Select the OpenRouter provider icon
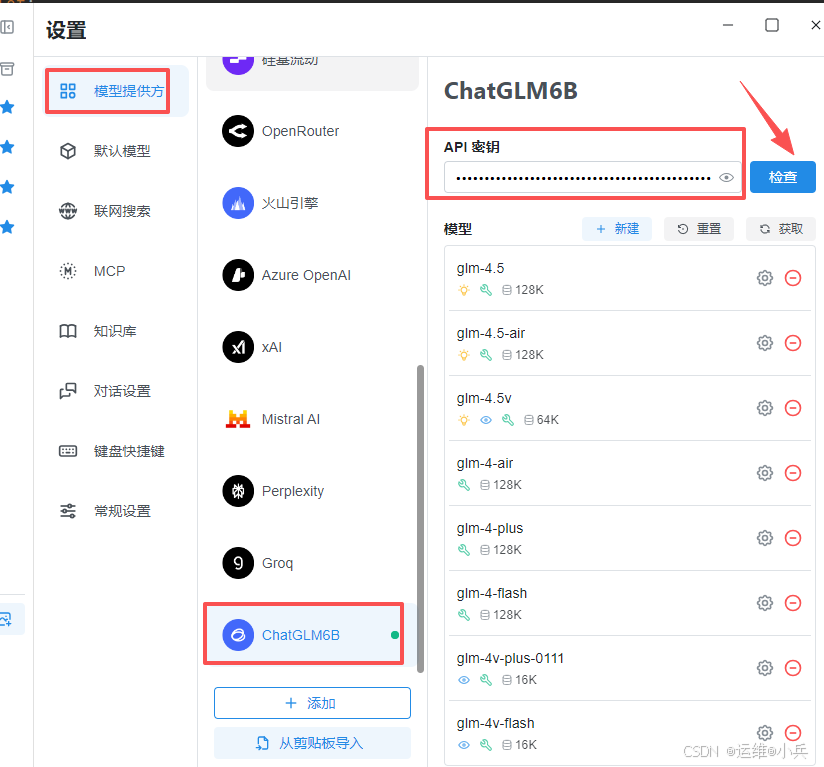Viewport: 824px width, 767px height. coord(237,131)
